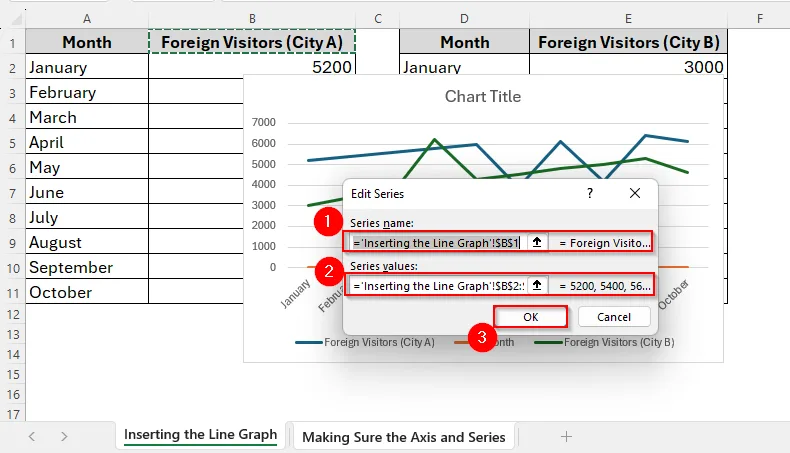Open Making Sure the Axis and Series tab
Image resolution: width=790 pixels, height=453 pixels.
pos(404,437)
